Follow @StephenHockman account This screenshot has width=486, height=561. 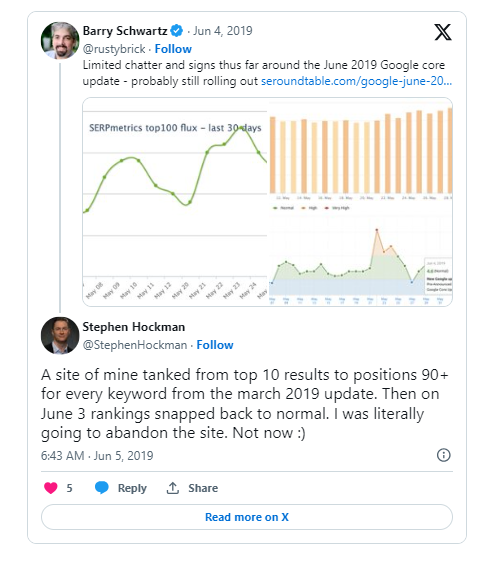pyautogui.click(x=215, y=345)
